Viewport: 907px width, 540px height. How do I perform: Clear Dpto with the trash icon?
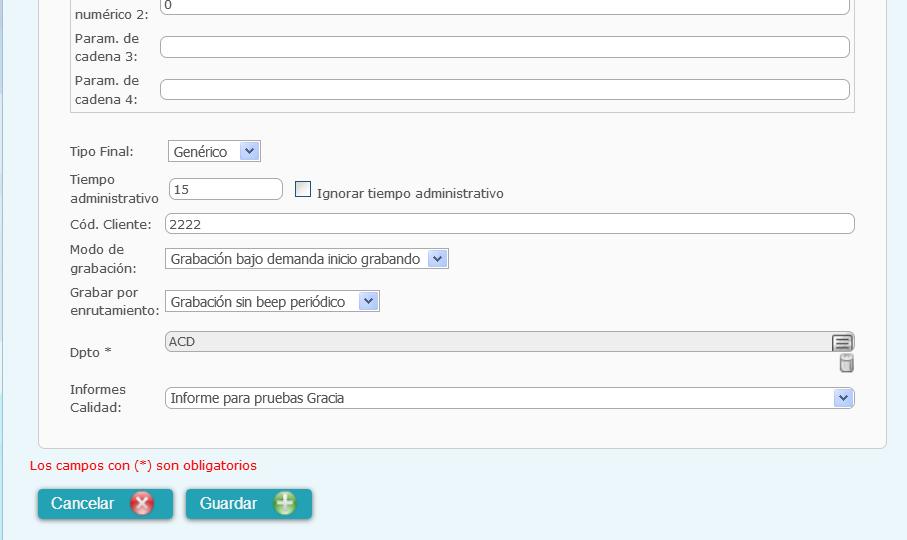(846, 363)
